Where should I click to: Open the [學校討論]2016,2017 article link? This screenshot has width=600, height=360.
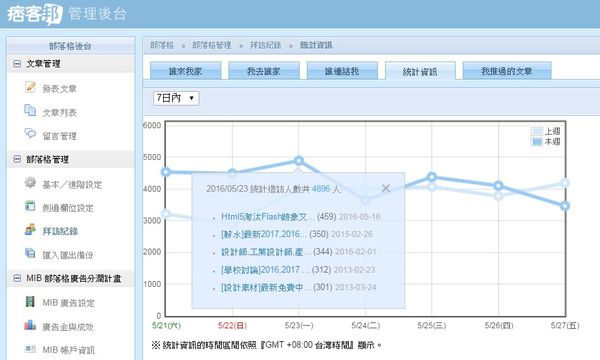(265, 270)
